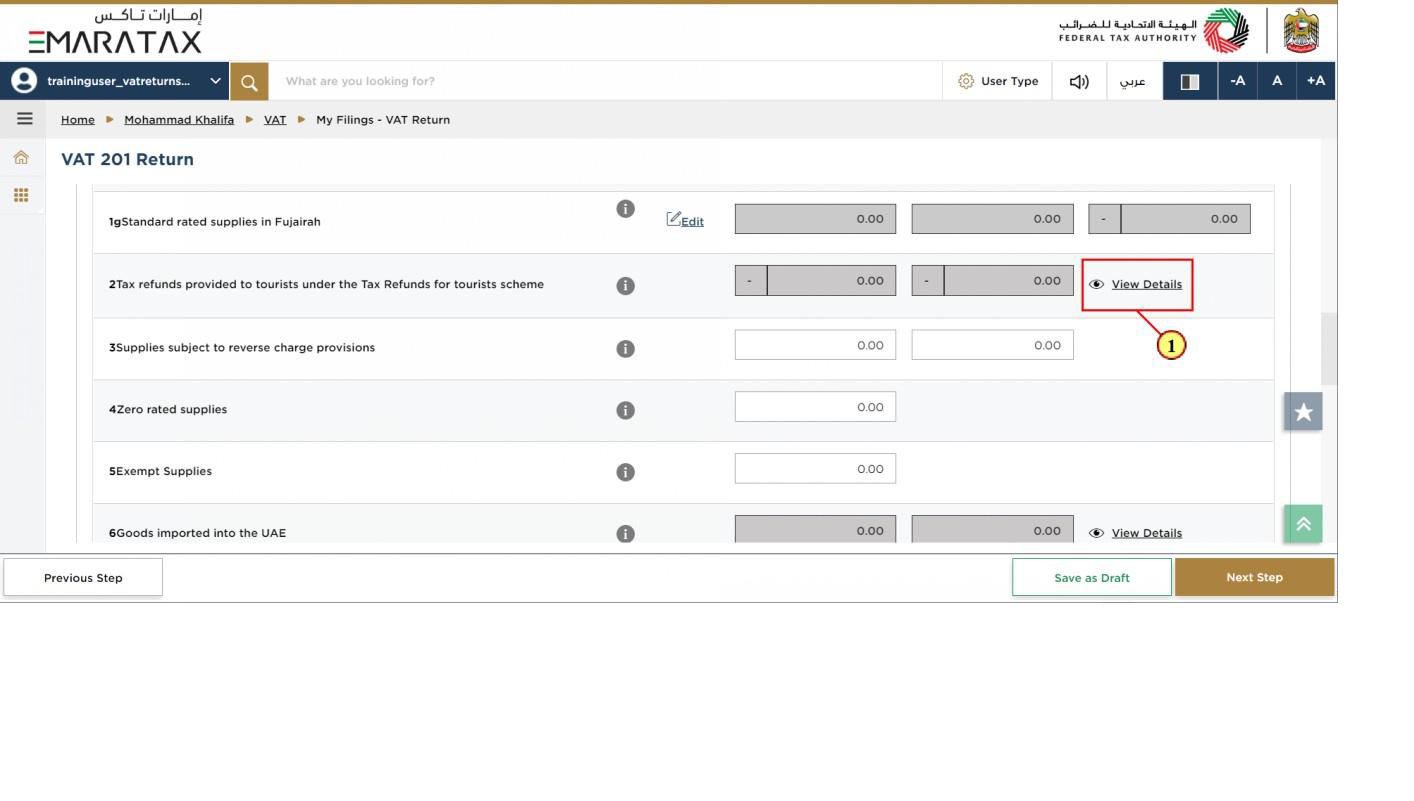Show info for Tax refunds for tourists row
The width and height of the screenshot is (1414, 801).
(625, 286)
